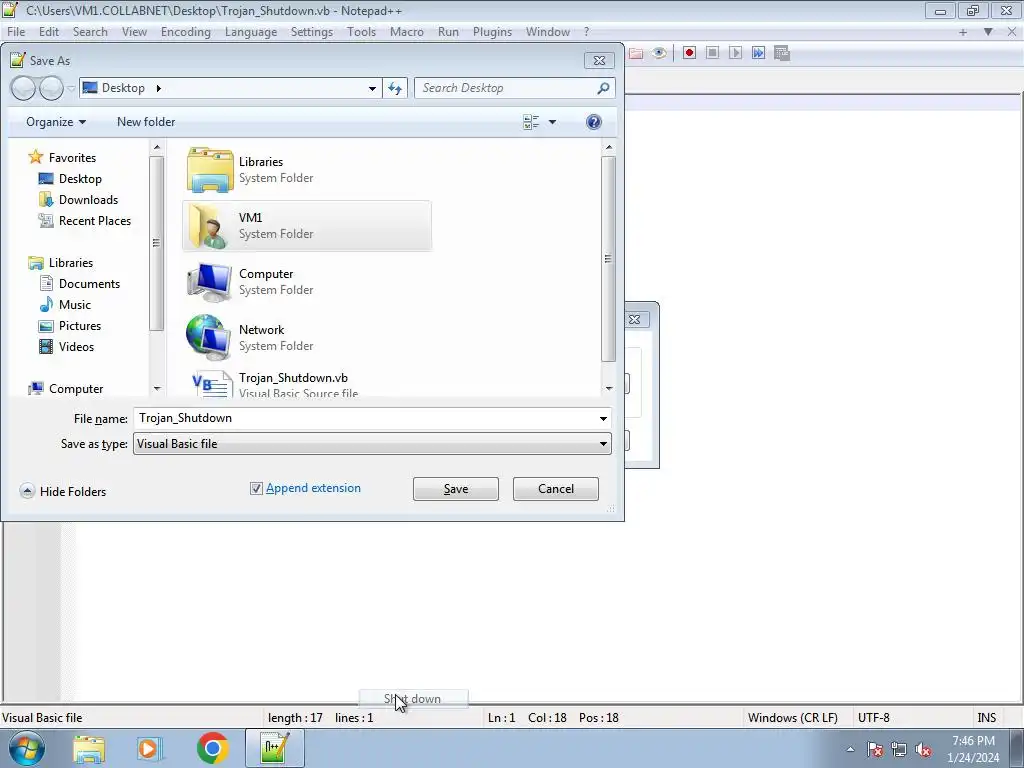Click the New folder button
Screen dimensions: 1024x768
tap(146, 122)
